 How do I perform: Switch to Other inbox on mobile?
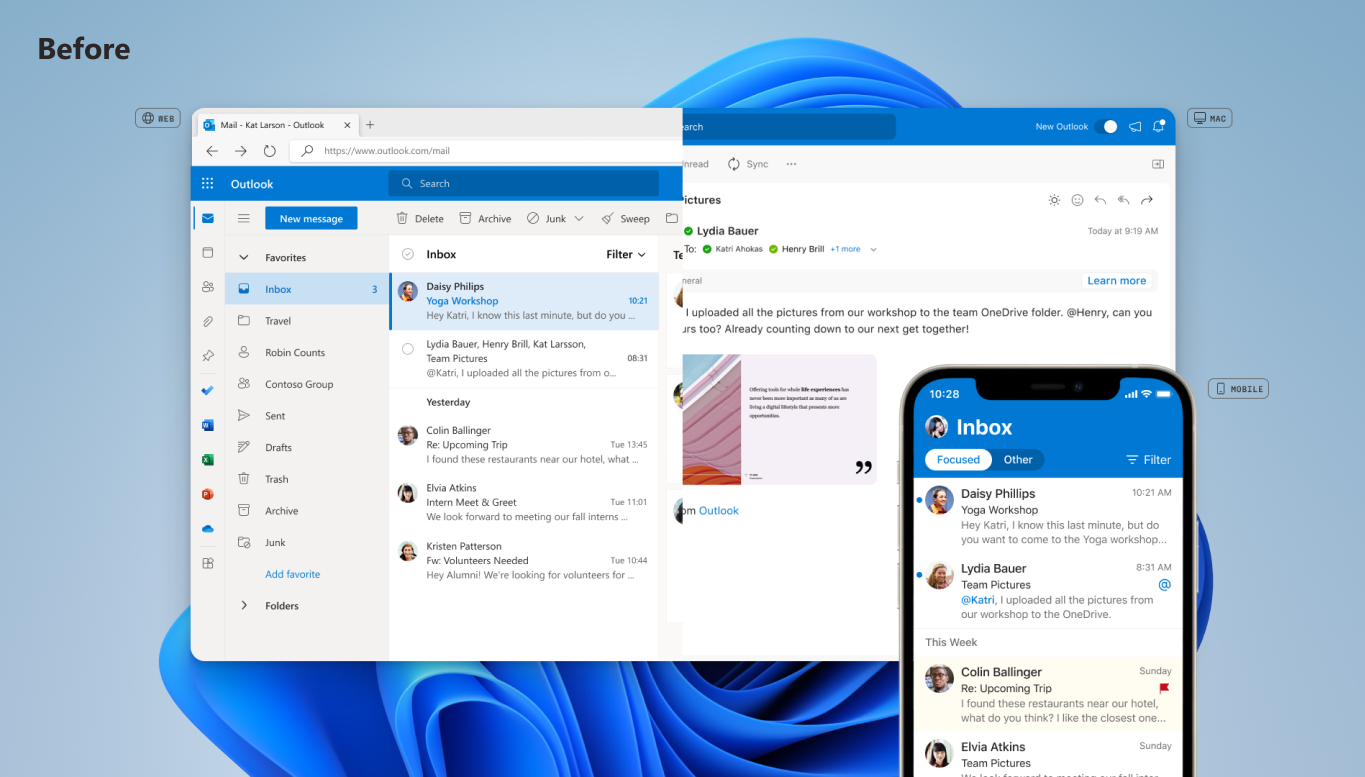(x=1018, y=460)
